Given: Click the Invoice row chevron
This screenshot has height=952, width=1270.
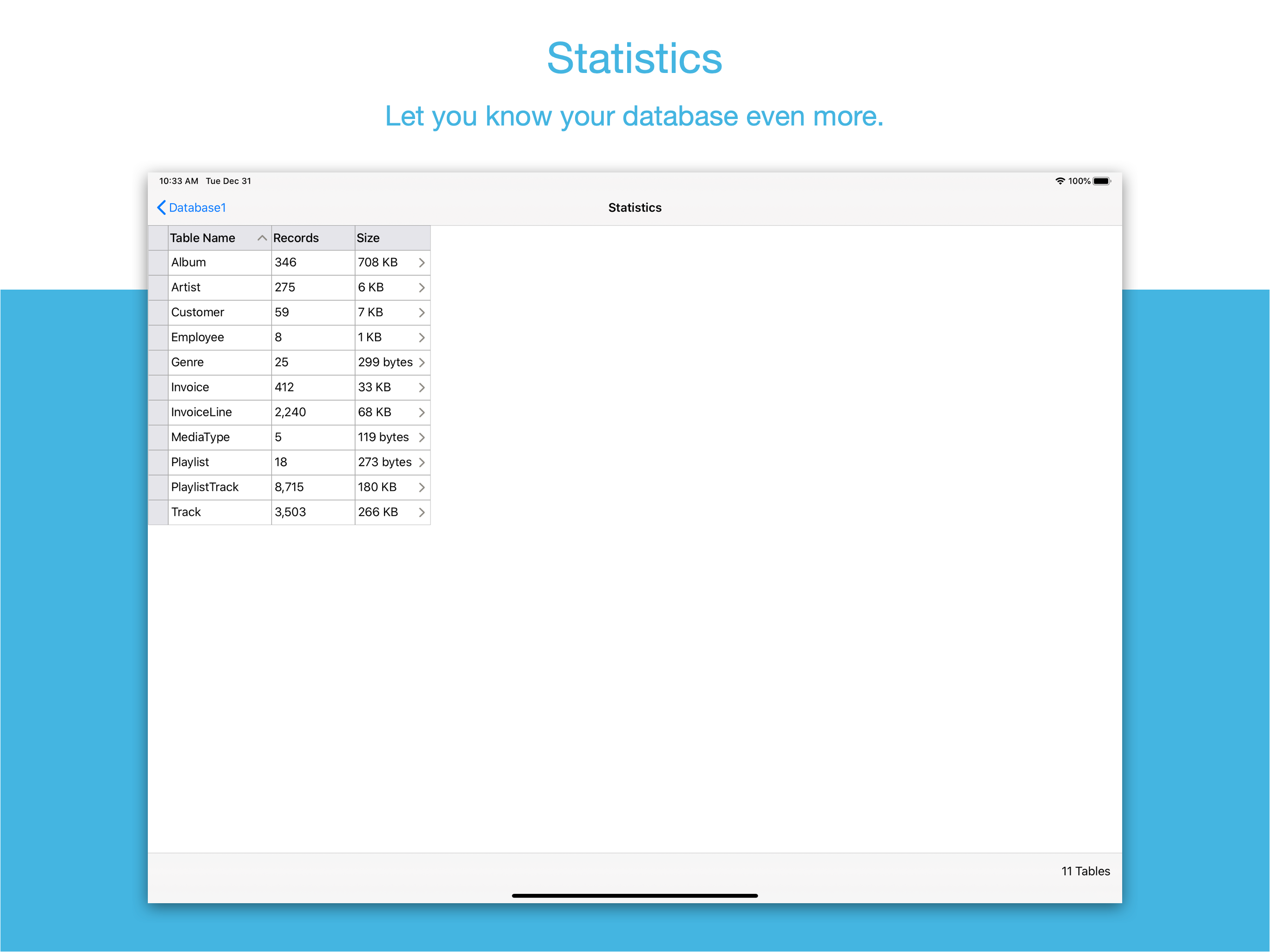Looking at the screenshot, I should click(x=422, y=387).
